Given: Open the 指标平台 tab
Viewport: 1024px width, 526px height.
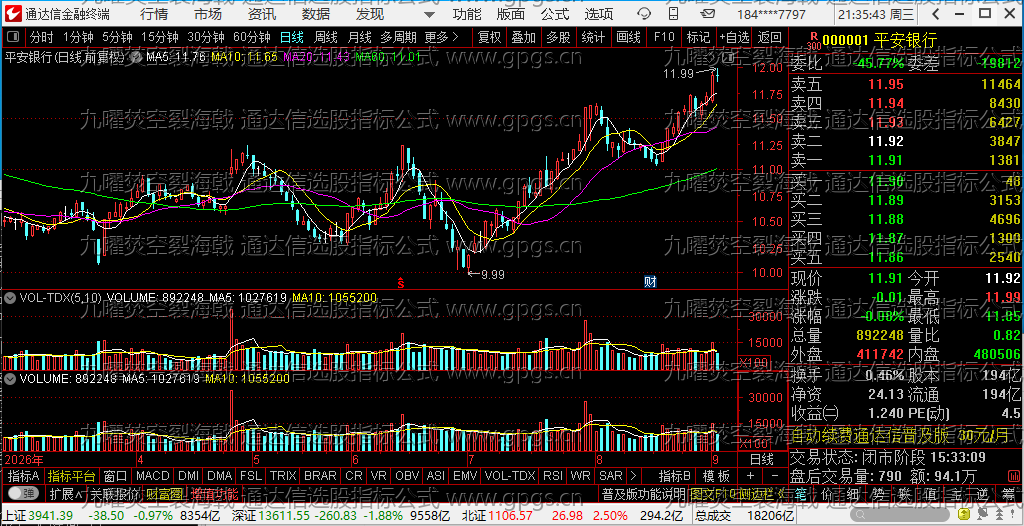Looking at the screenshot, I should coord(72,475).
